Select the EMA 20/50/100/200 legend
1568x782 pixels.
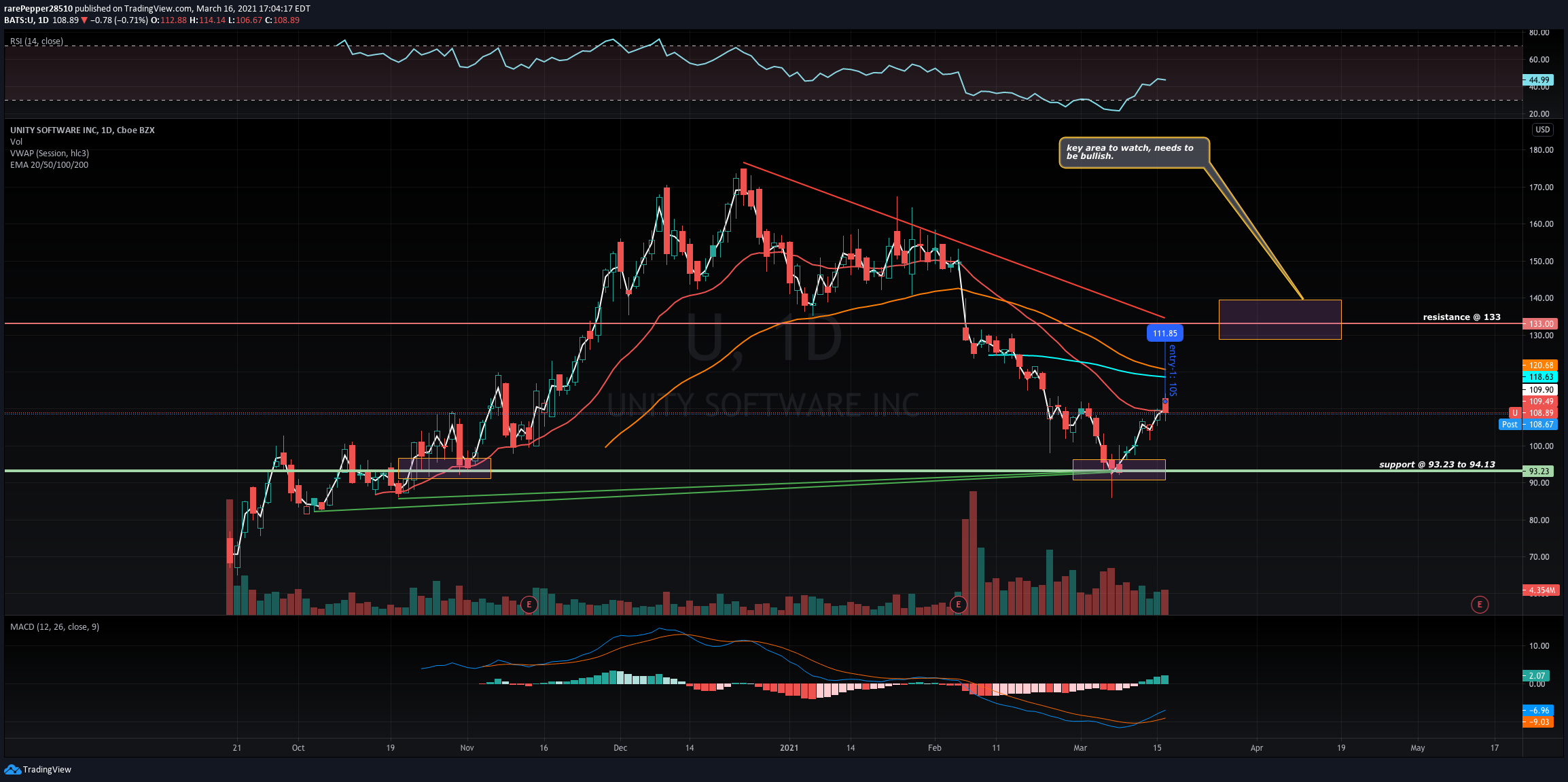(49, 164)
